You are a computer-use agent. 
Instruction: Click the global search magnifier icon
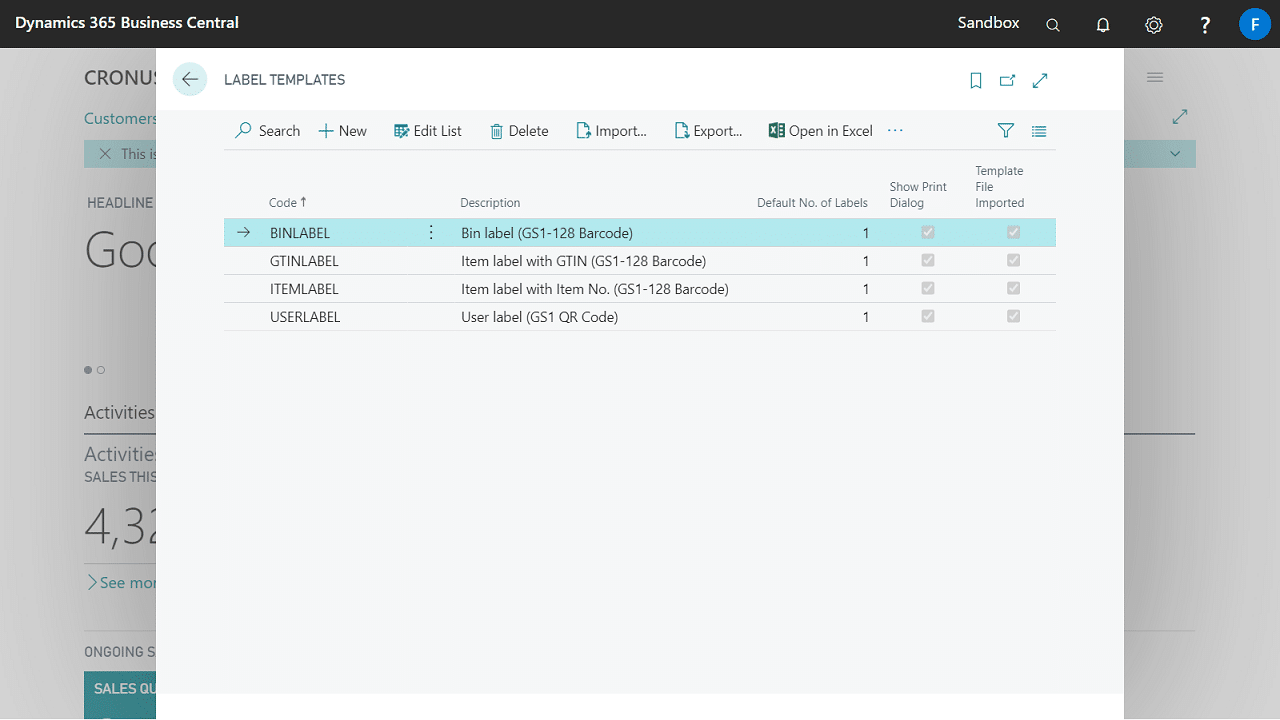[1053, 25]
